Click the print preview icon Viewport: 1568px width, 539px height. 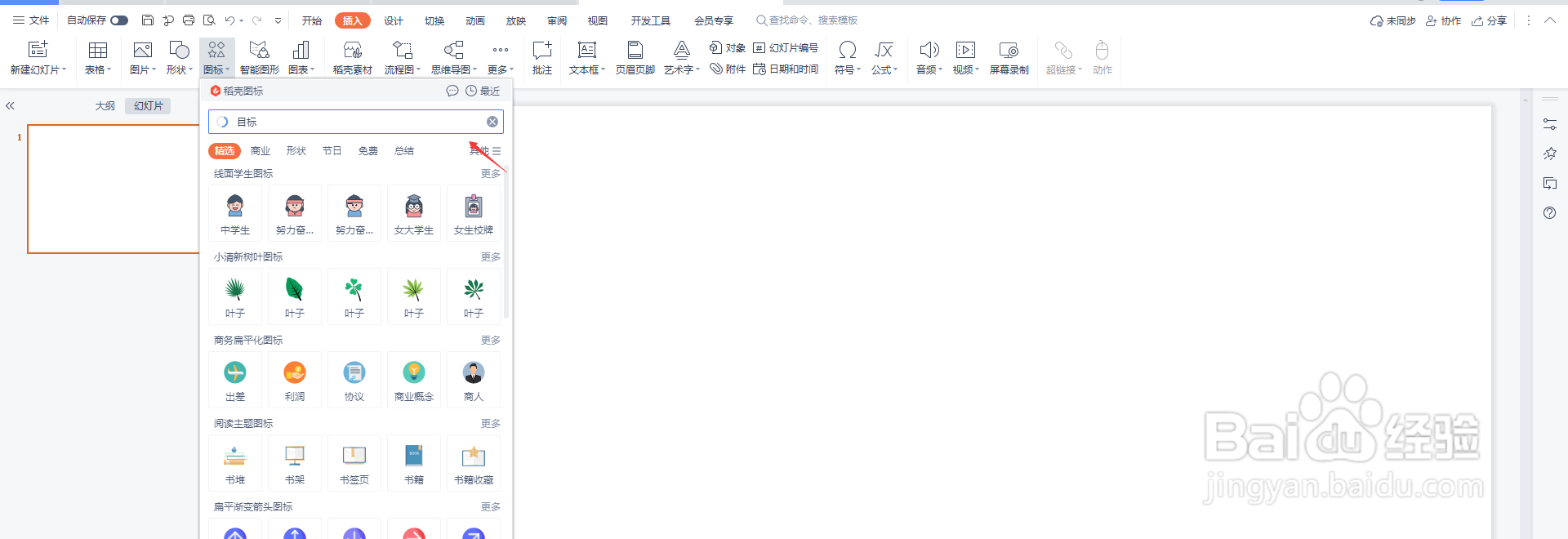pos(209,20)
